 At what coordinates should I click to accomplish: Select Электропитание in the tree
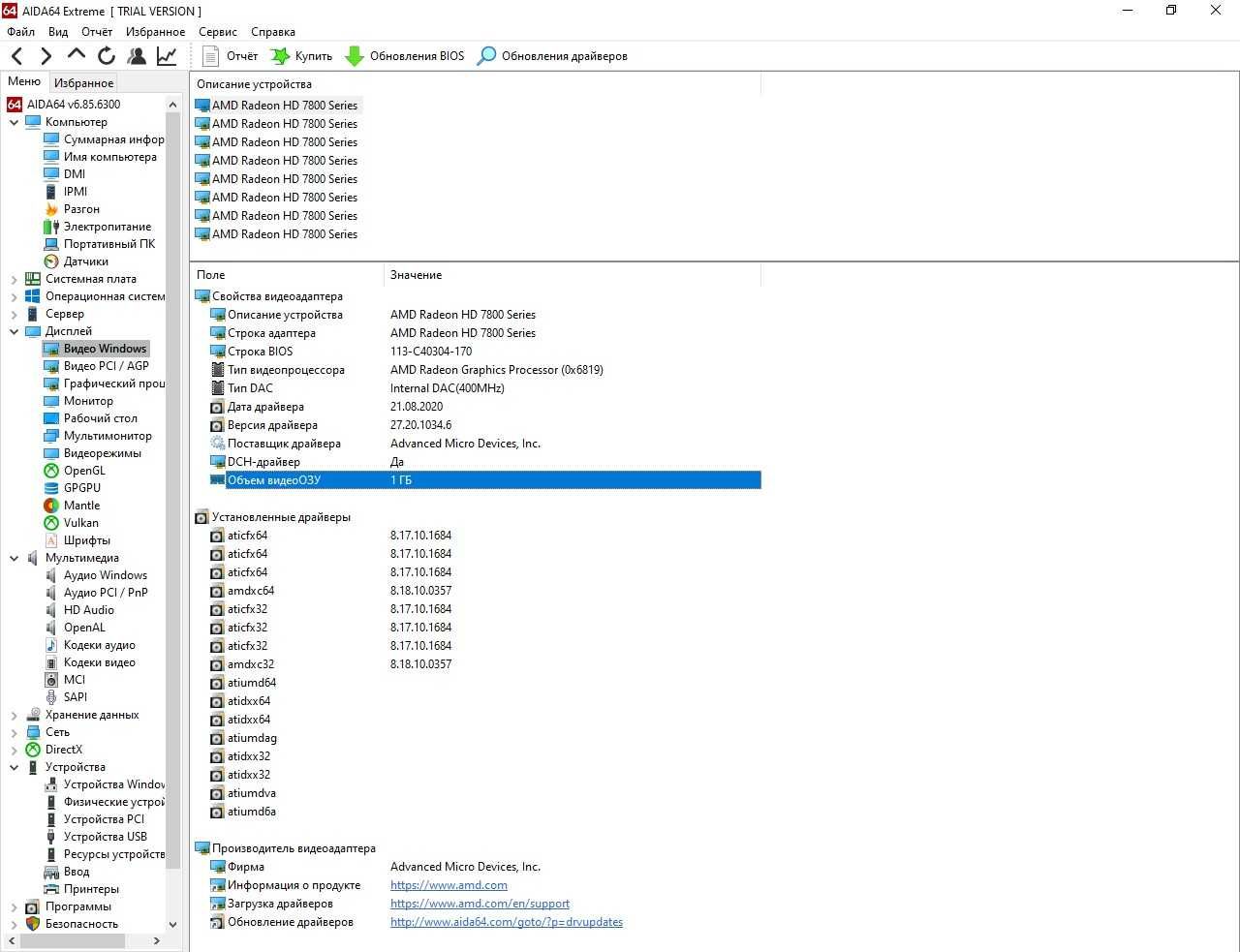coord(107,227)
